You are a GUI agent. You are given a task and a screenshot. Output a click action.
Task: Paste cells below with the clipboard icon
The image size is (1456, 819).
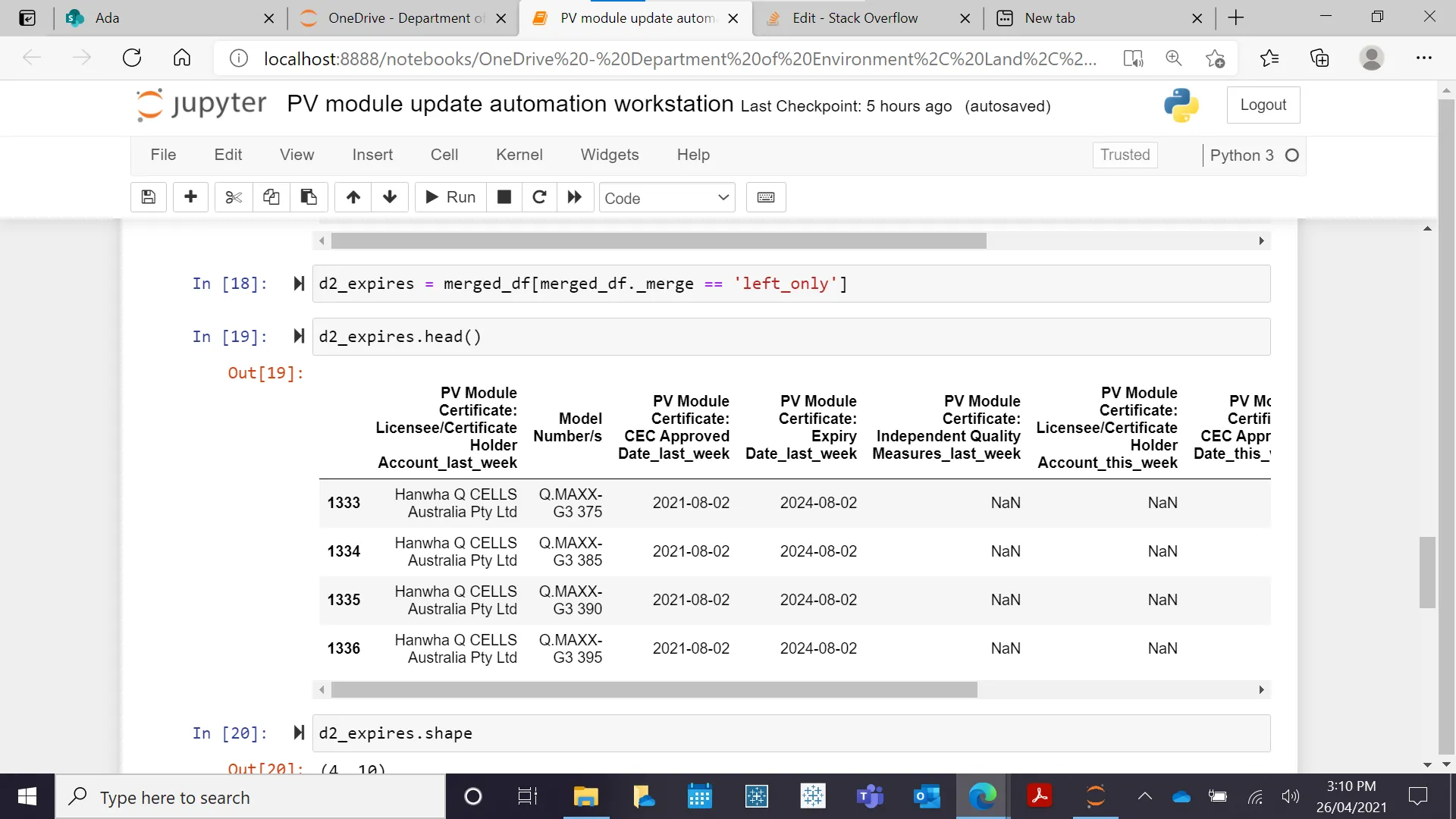tap(309, 197)
